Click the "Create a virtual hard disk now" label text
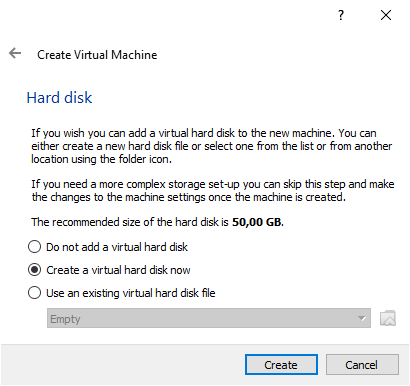Image resolution: width=410 pixels, height=386 pixels. [118, 270]
